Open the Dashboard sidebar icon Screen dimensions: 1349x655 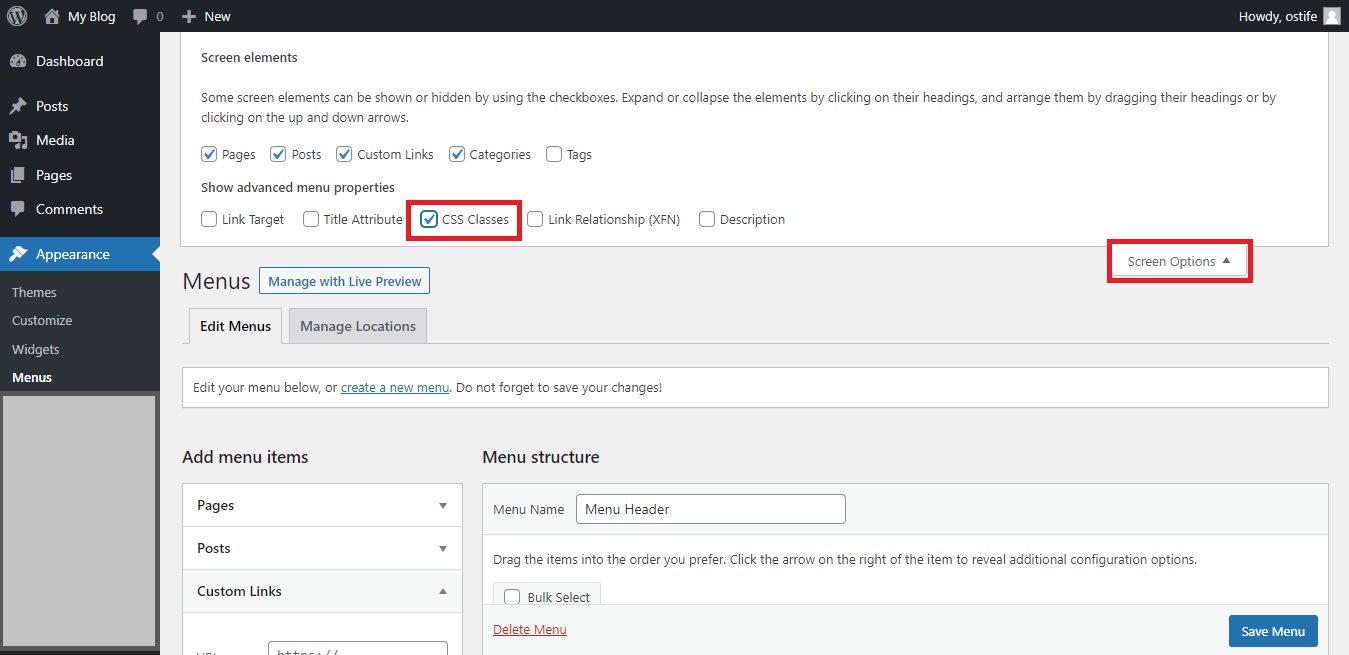18,61
